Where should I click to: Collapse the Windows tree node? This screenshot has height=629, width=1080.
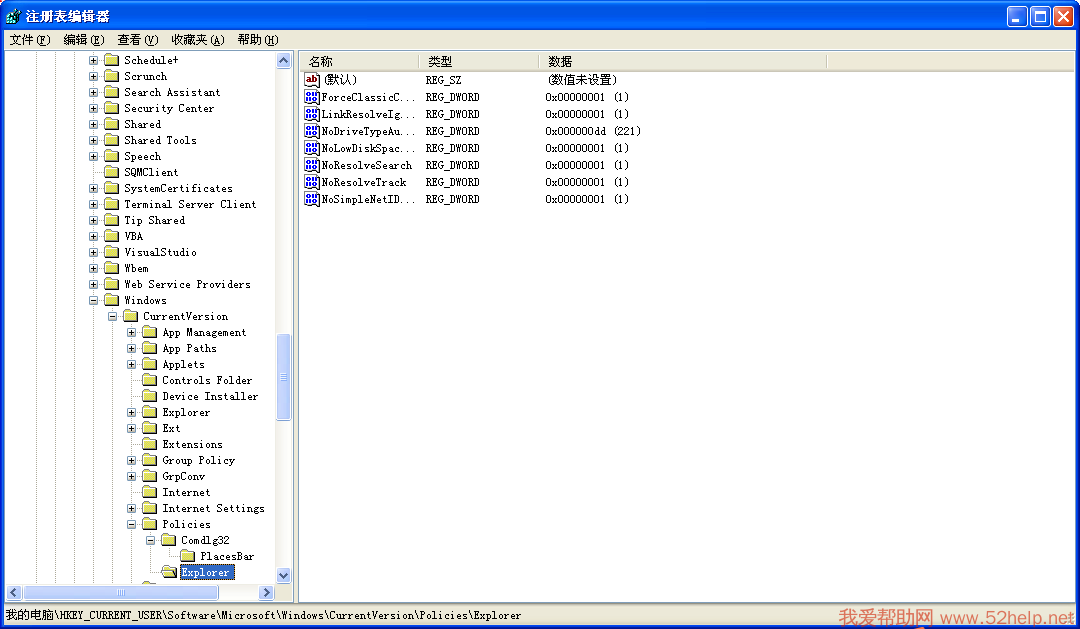(93, 300)
